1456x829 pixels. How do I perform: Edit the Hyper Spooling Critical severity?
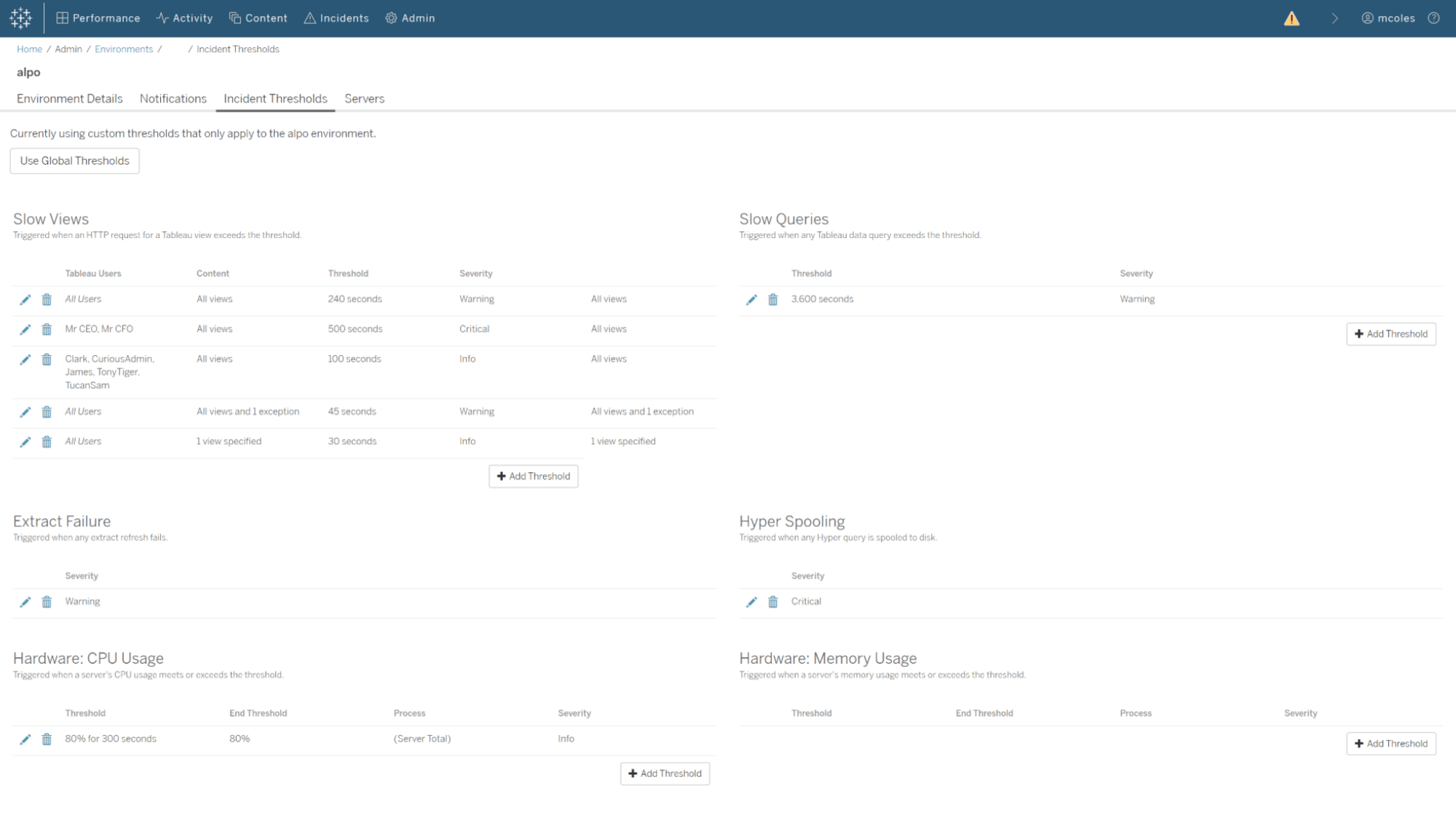point(751,602)
